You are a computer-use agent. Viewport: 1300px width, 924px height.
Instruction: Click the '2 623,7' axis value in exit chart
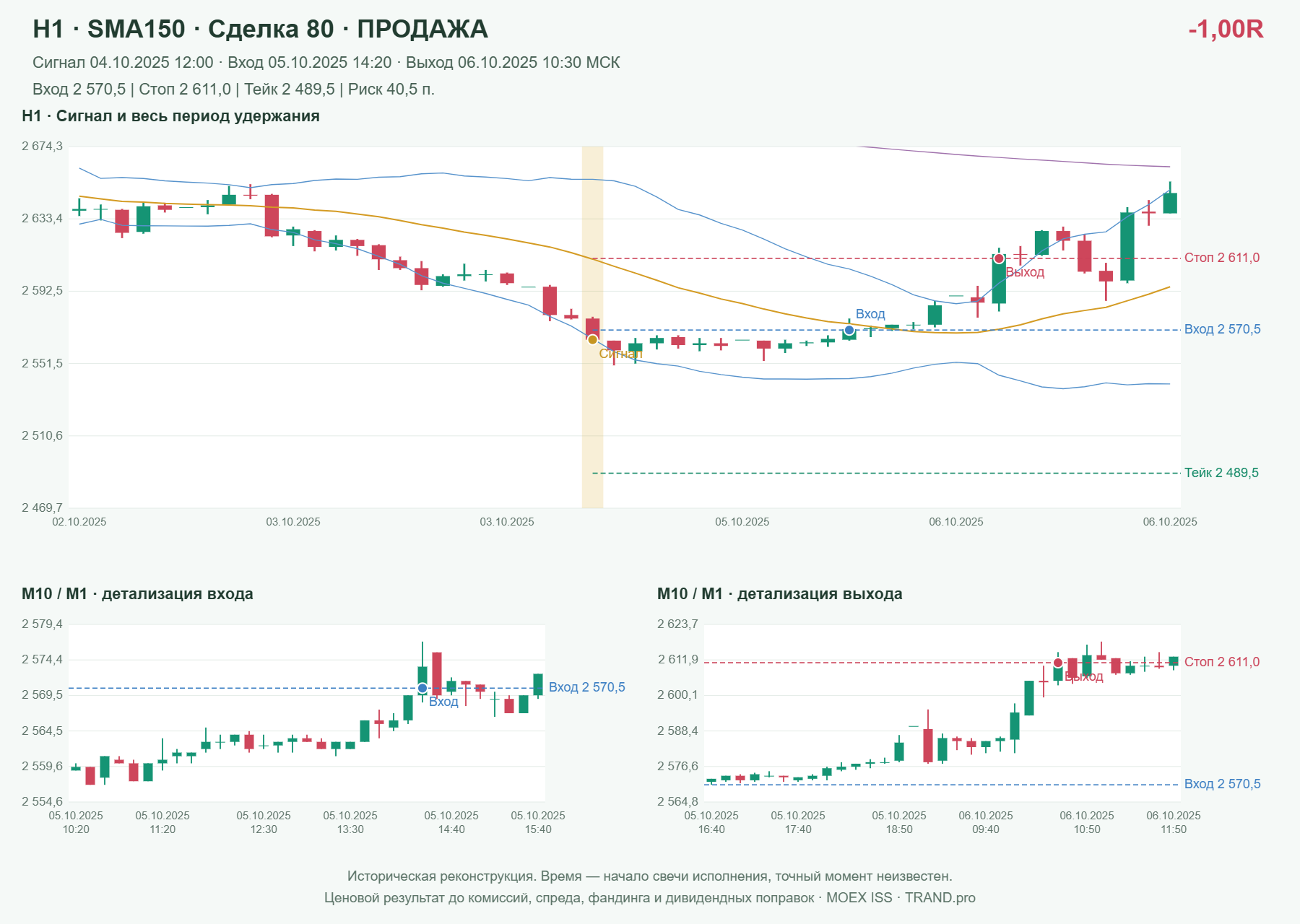coord(677,624)
